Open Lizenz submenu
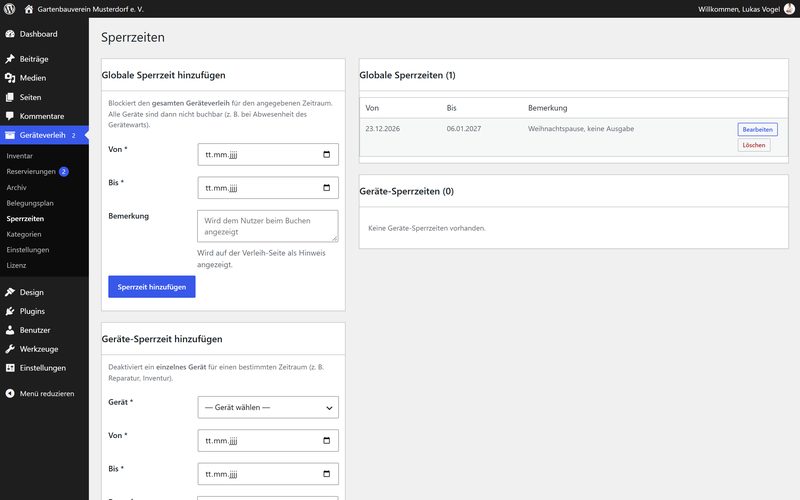Image resolution: width=800 pixels, height=500 pixels. 16,265
